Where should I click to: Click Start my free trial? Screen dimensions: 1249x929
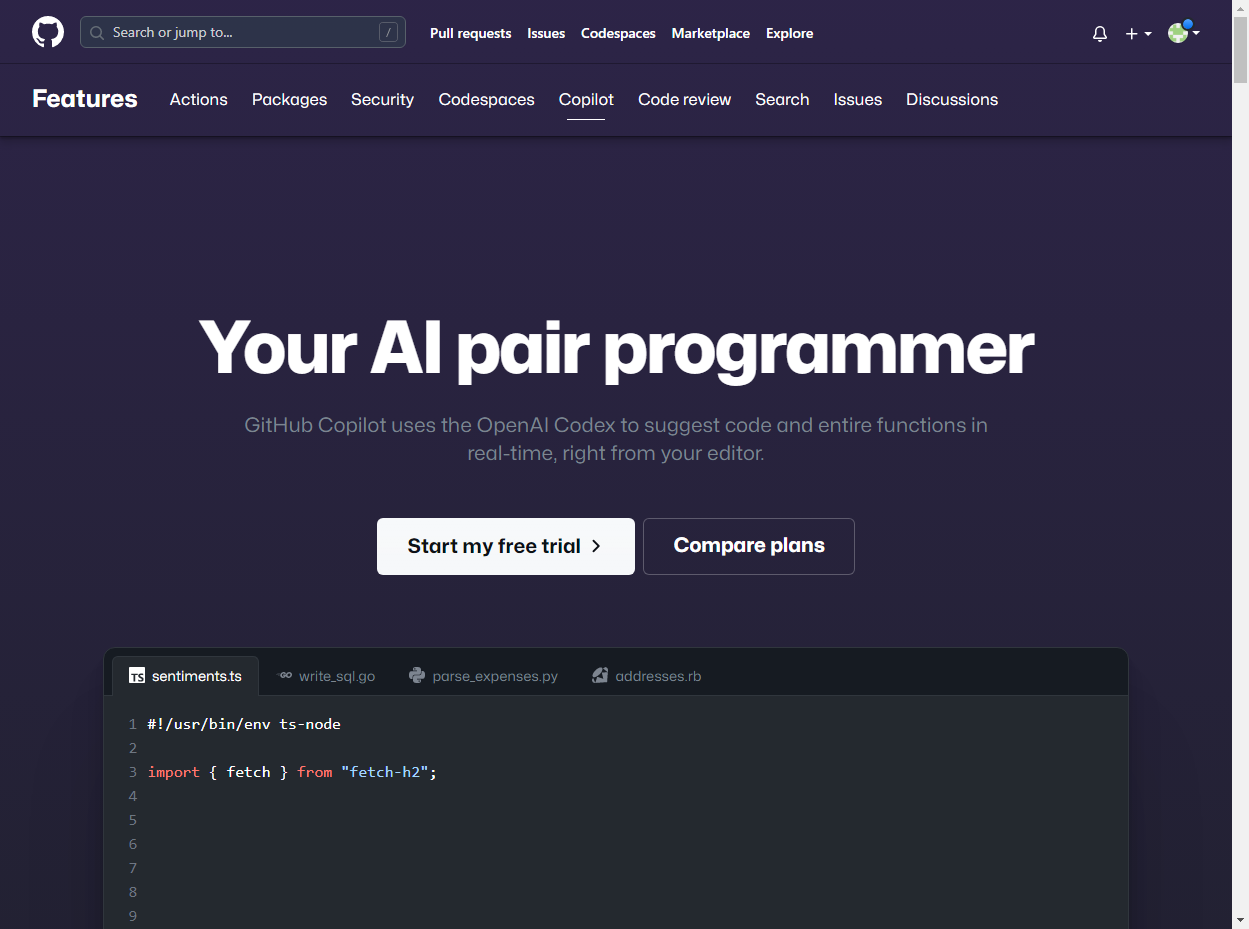coord(505,546)
